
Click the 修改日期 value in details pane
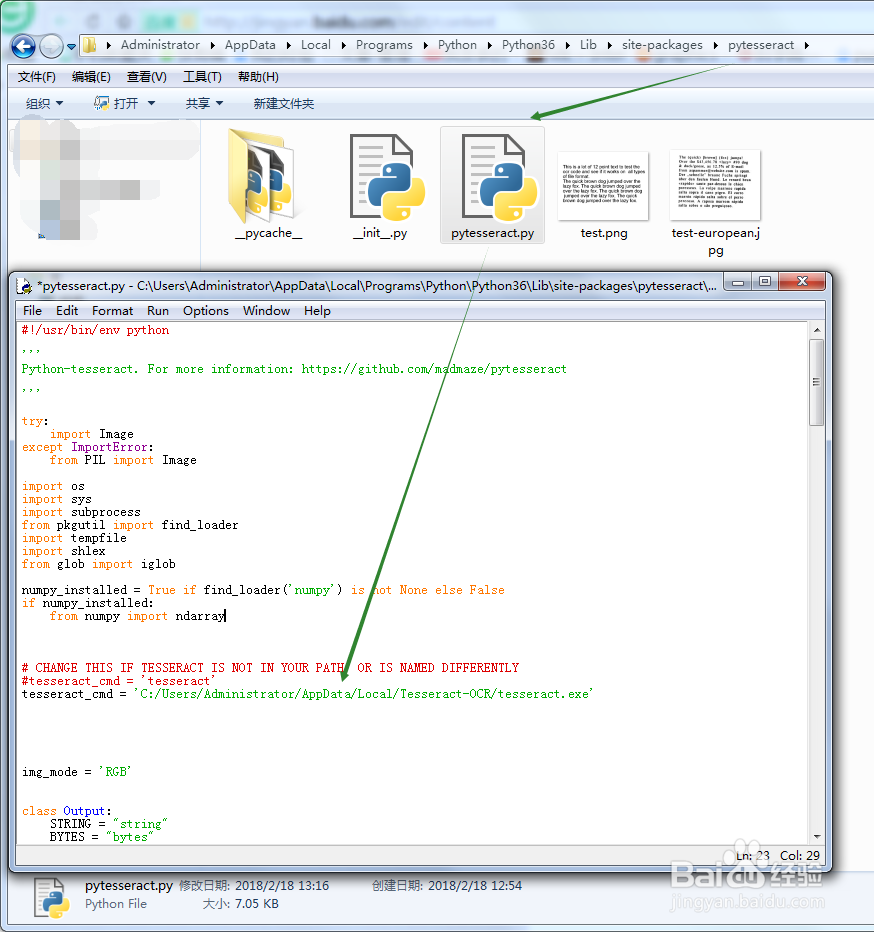click(x=282, y=886)
